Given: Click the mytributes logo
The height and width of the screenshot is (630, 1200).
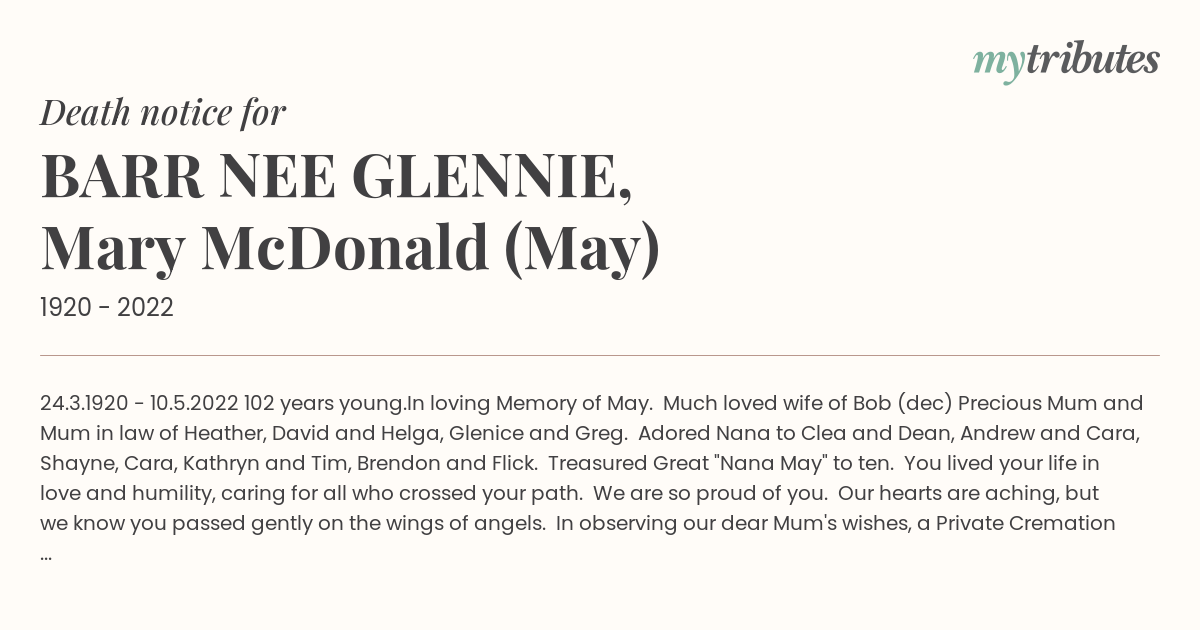Looking at the screenshot, I should tap(1066, 61).
